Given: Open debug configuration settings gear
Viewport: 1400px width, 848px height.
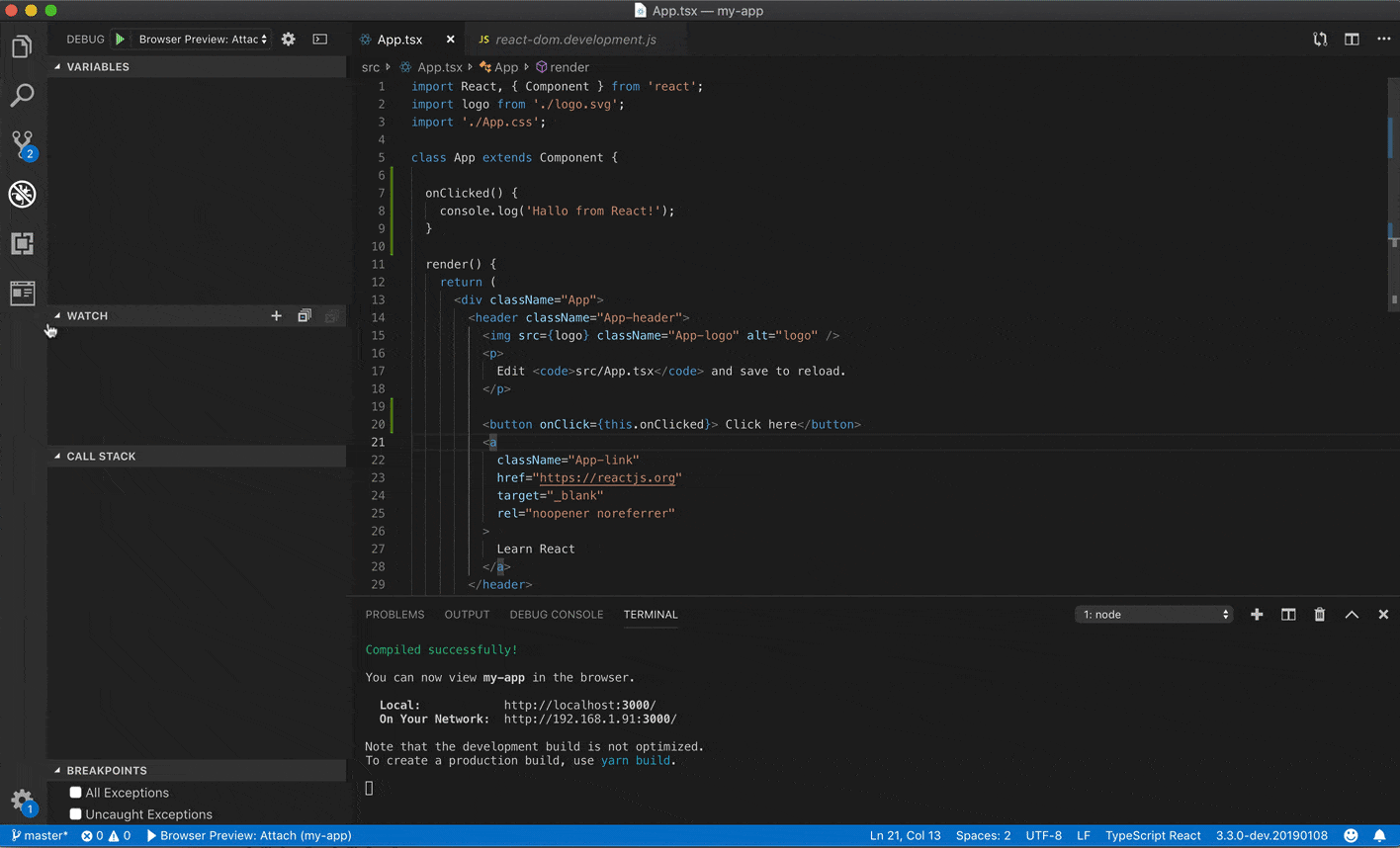Looking at the screenshot, I should (x=288, y=39).
